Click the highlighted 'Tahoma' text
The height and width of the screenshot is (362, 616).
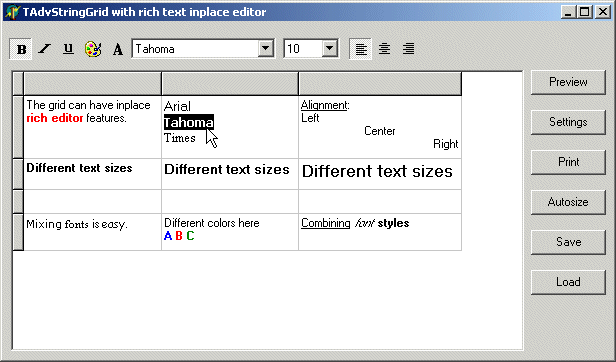click(x=189, y=122)
